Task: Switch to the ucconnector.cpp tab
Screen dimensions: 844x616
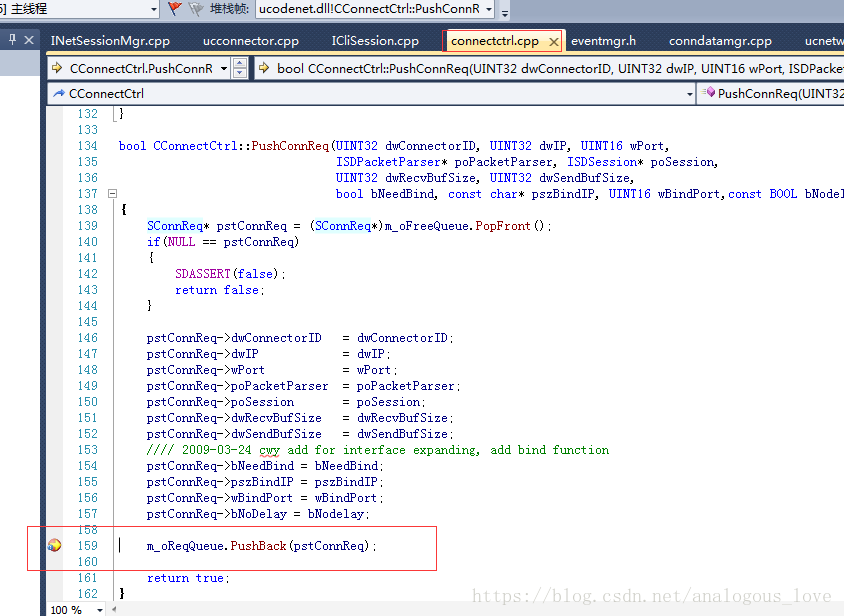Action: tap(251, 41)
